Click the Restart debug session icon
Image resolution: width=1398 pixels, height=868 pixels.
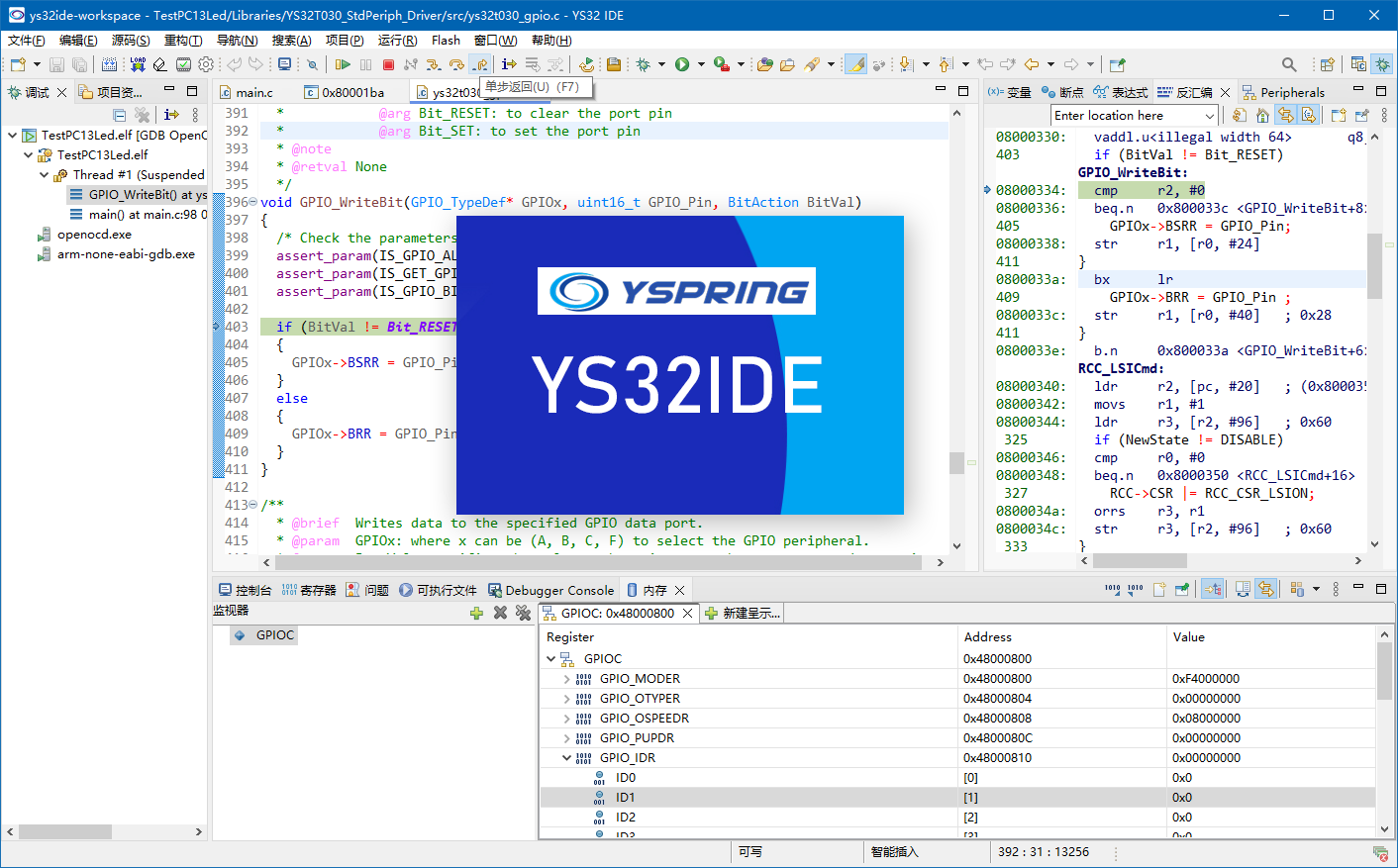[587, 64]
